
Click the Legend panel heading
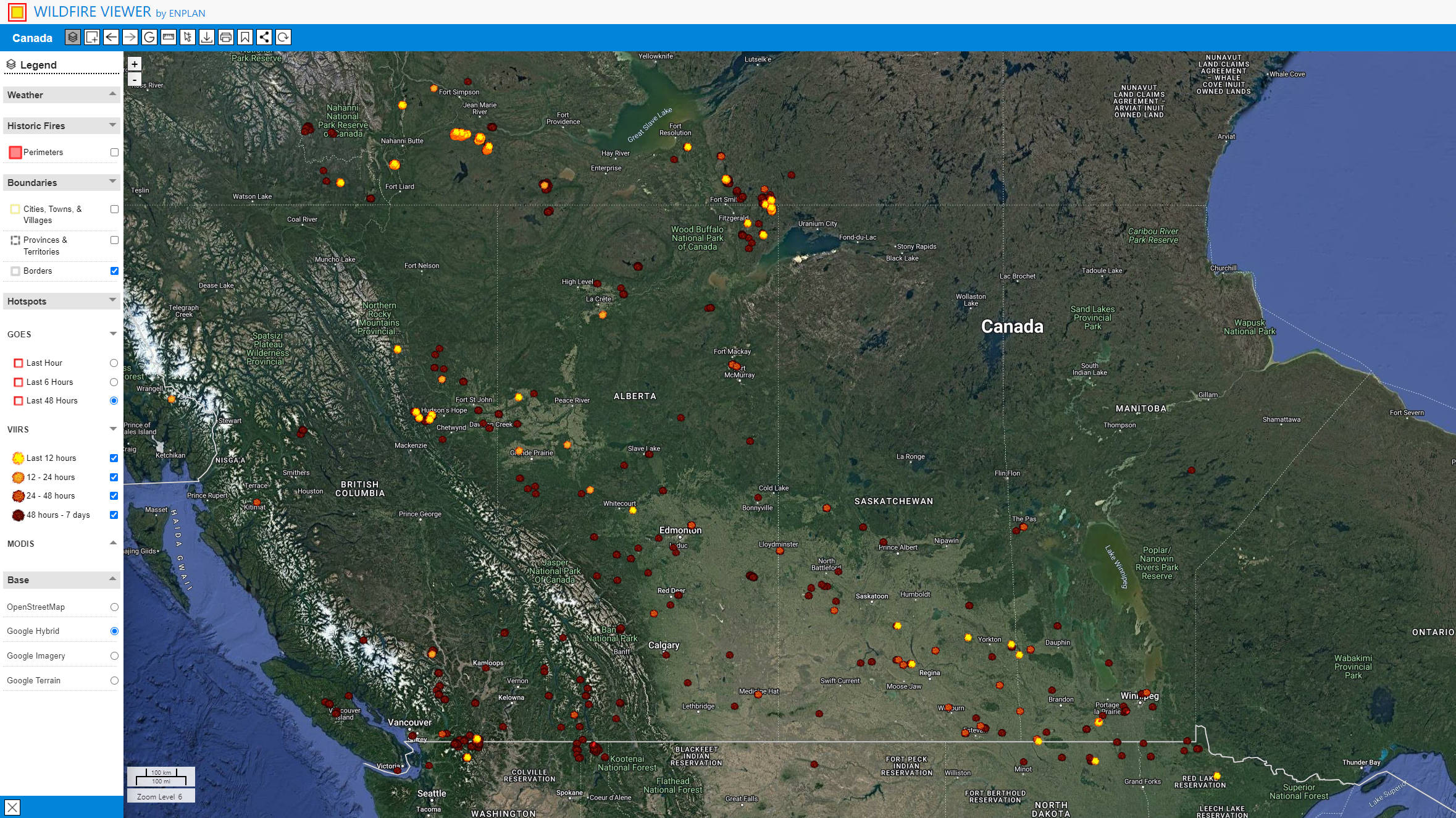point(38,64)
